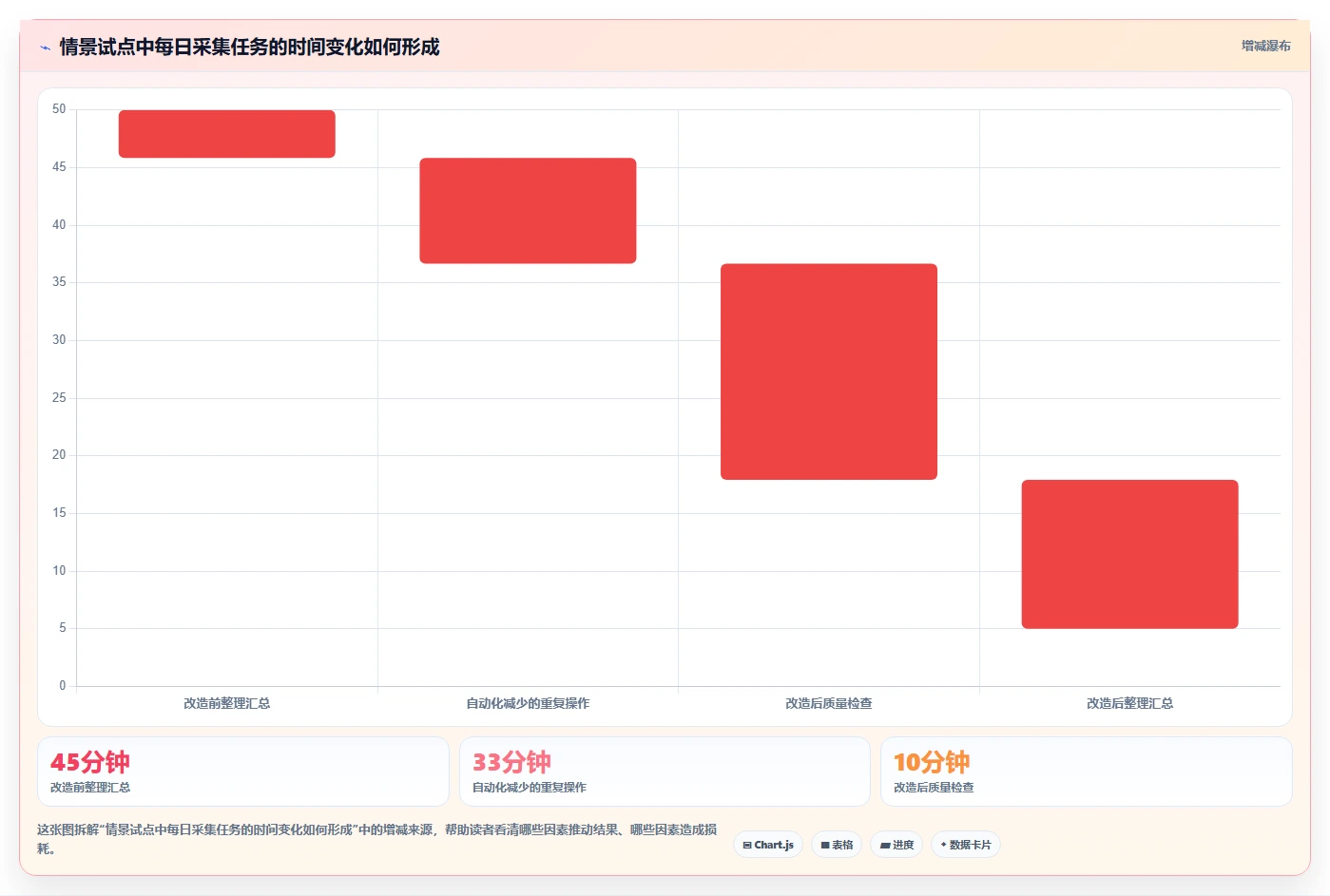The width and height of the screenshot is (1330, 896).
Task: Click the 改造后质量检查 caption in the 10分钟 card
Action: tap(934, 788)
